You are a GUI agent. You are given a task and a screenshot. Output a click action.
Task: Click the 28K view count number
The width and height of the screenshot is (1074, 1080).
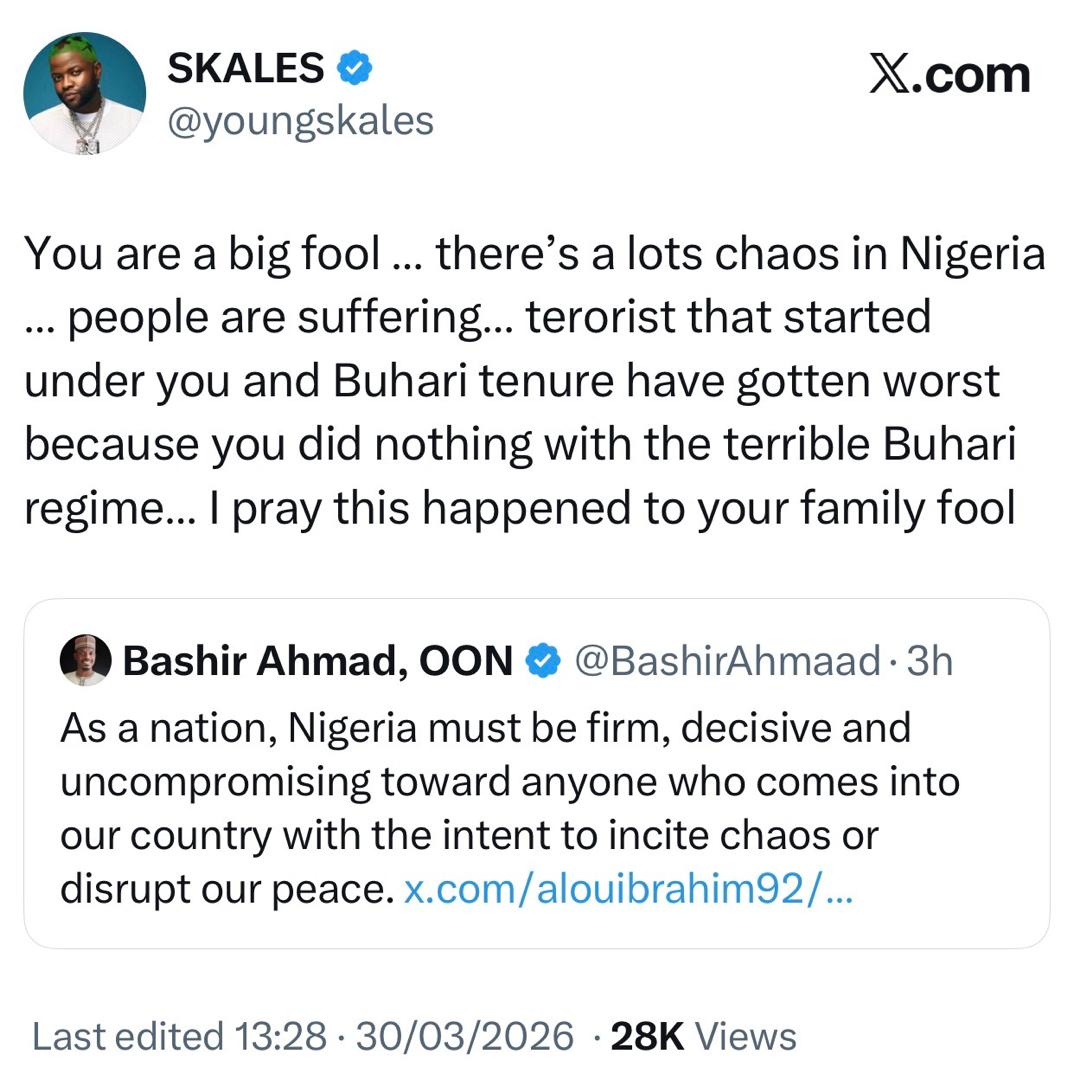(x=647, y=1036)
